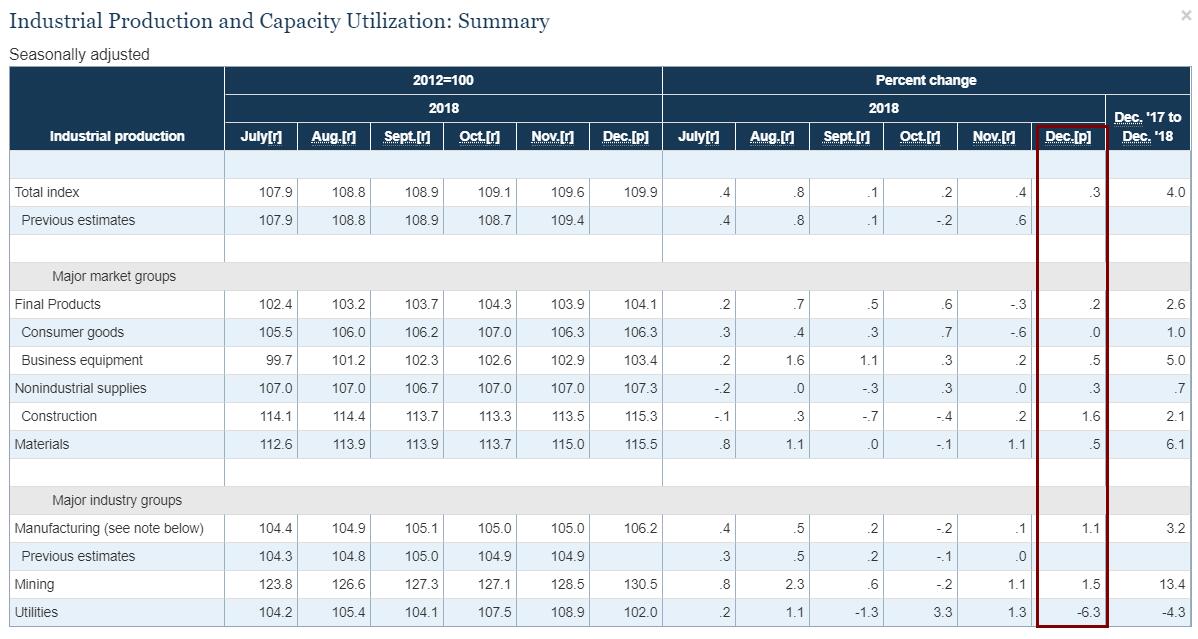Click the Major market groups heading
This screenshot has width=1198, height=639.
(114, 276)
